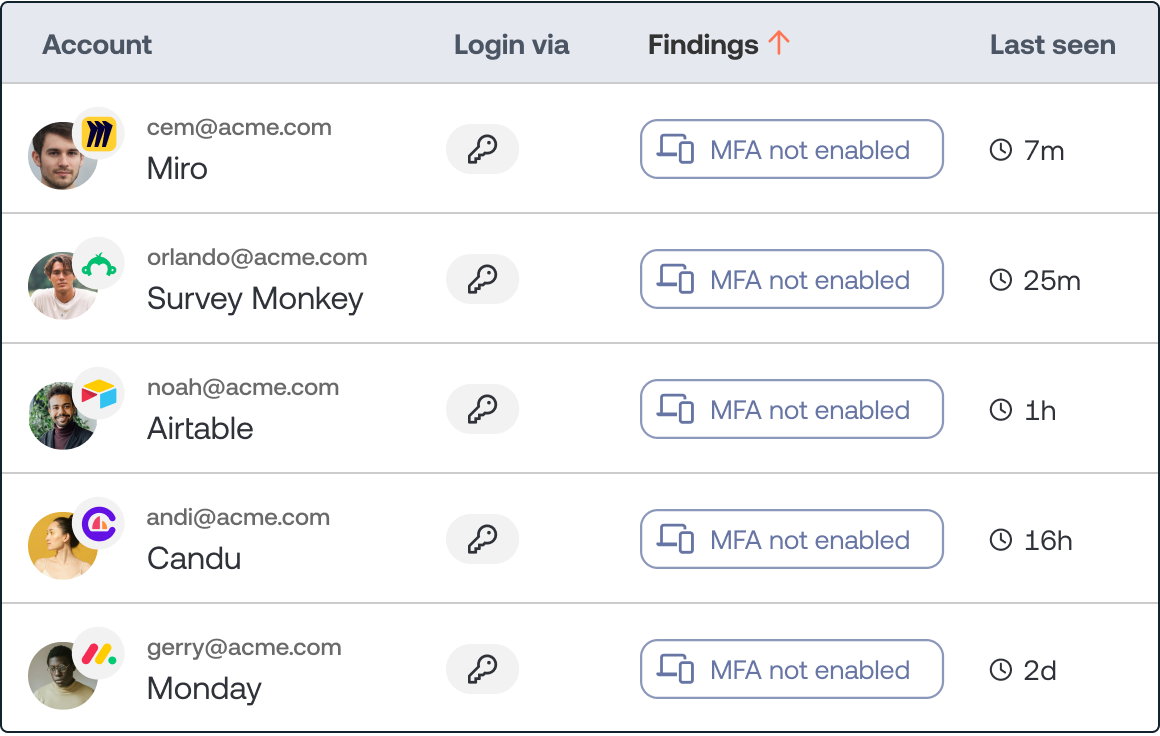Click clock icon next to 7m
The width and height of the screenshot is (1160, 736).
1000,151
